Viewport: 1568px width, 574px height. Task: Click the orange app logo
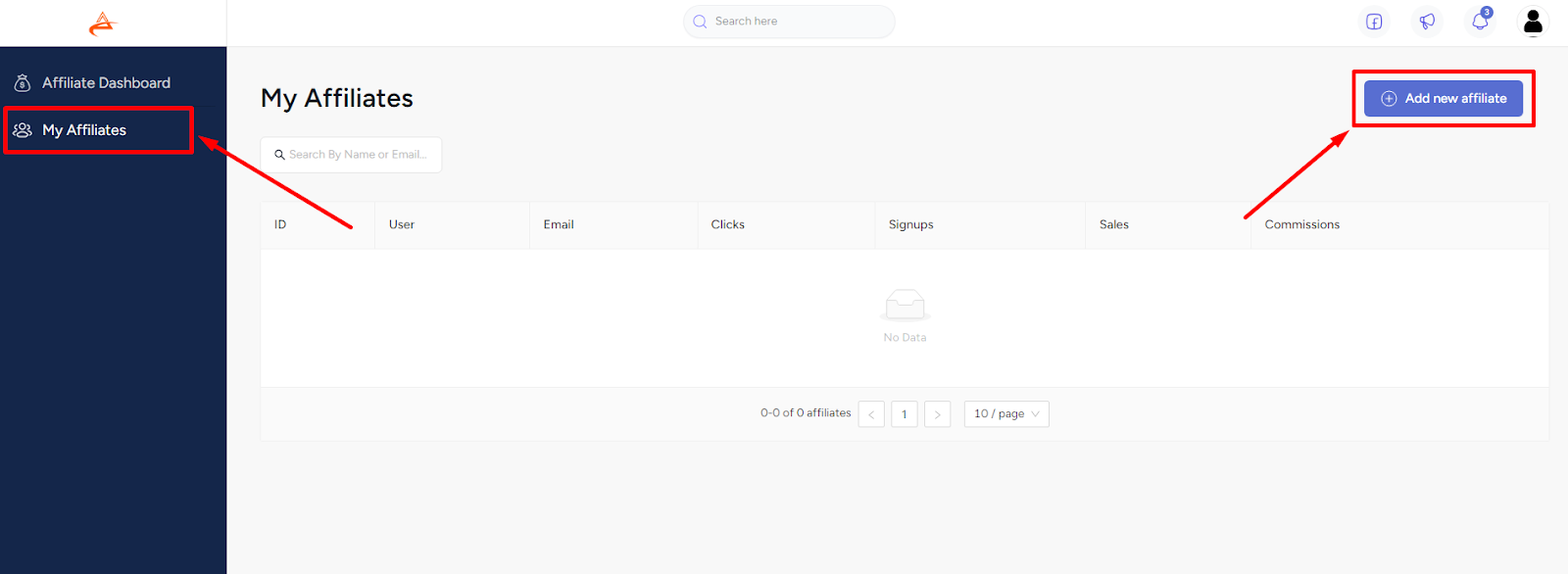coord(102,24)
